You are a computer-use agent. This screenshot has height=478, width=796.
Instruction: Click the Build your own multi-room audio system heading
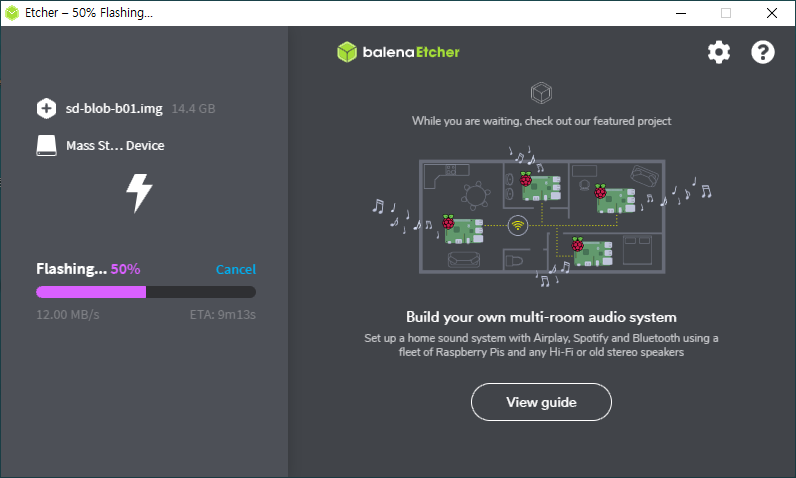point(541,317)
